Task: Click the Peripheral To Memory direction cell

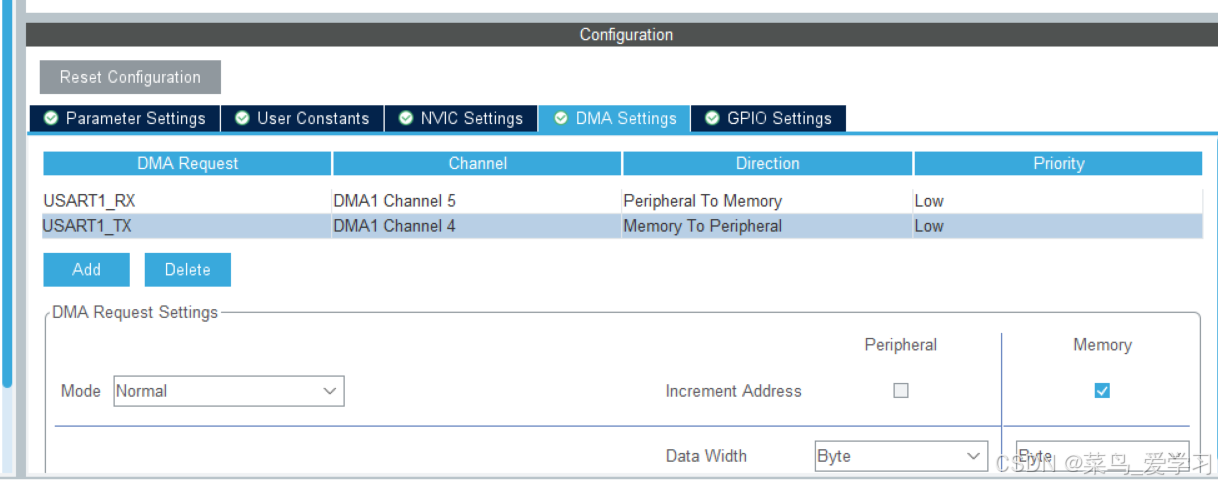Action: click(767, 201)
